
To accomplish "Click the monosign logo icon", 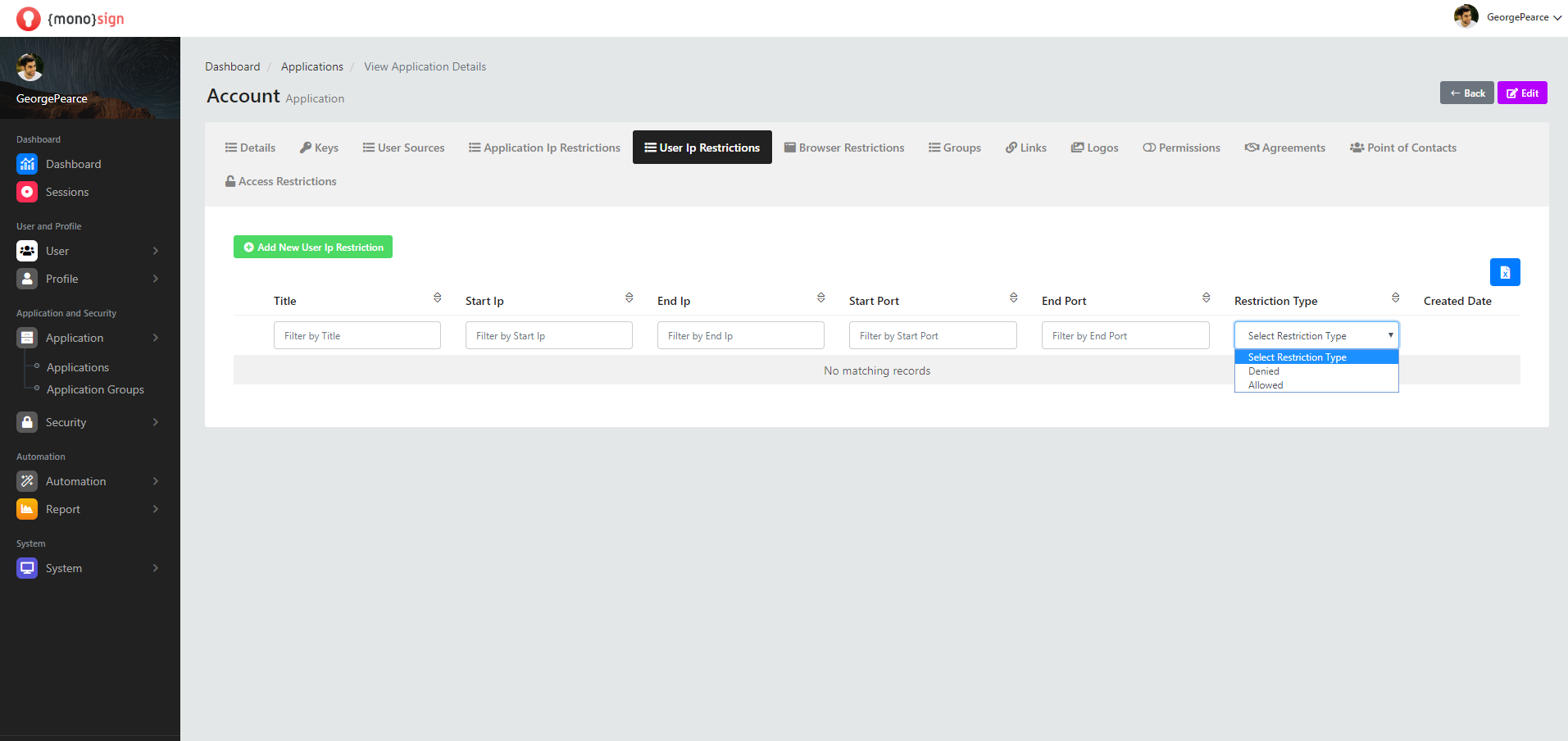I will click(x=29, y=19).
